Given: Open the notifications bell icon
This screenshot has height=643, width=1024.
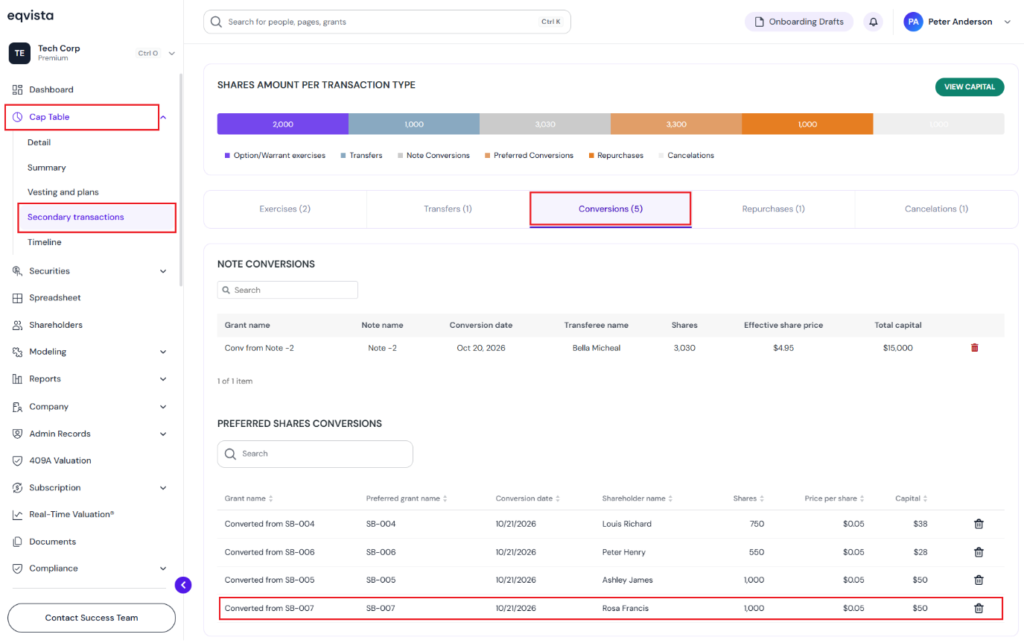Looking at the screenshot, I should click(x=873, y=22).
